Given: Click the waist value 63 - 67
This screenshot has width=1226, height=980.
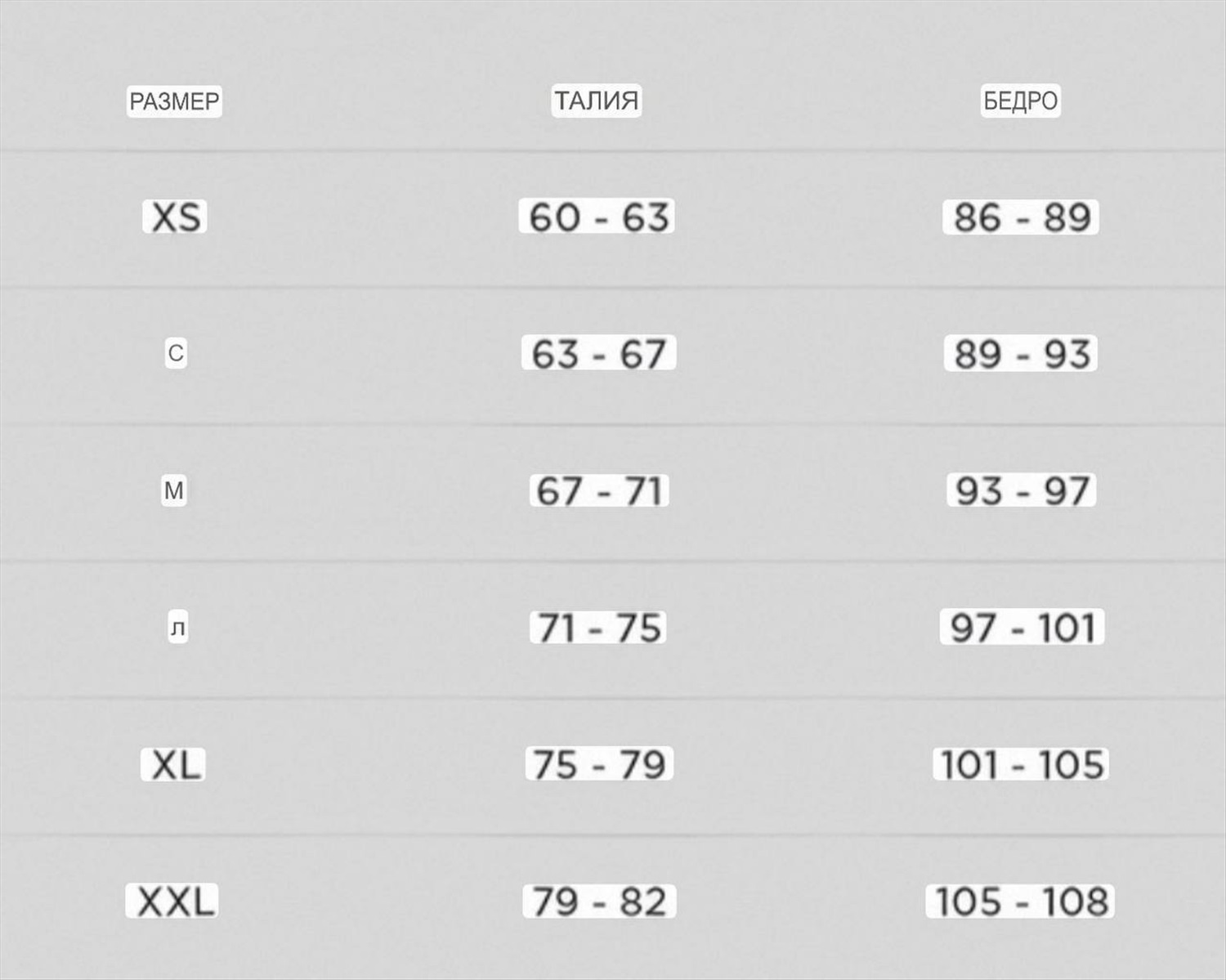Looking at the screenshot, I should (x=598, y=354).
